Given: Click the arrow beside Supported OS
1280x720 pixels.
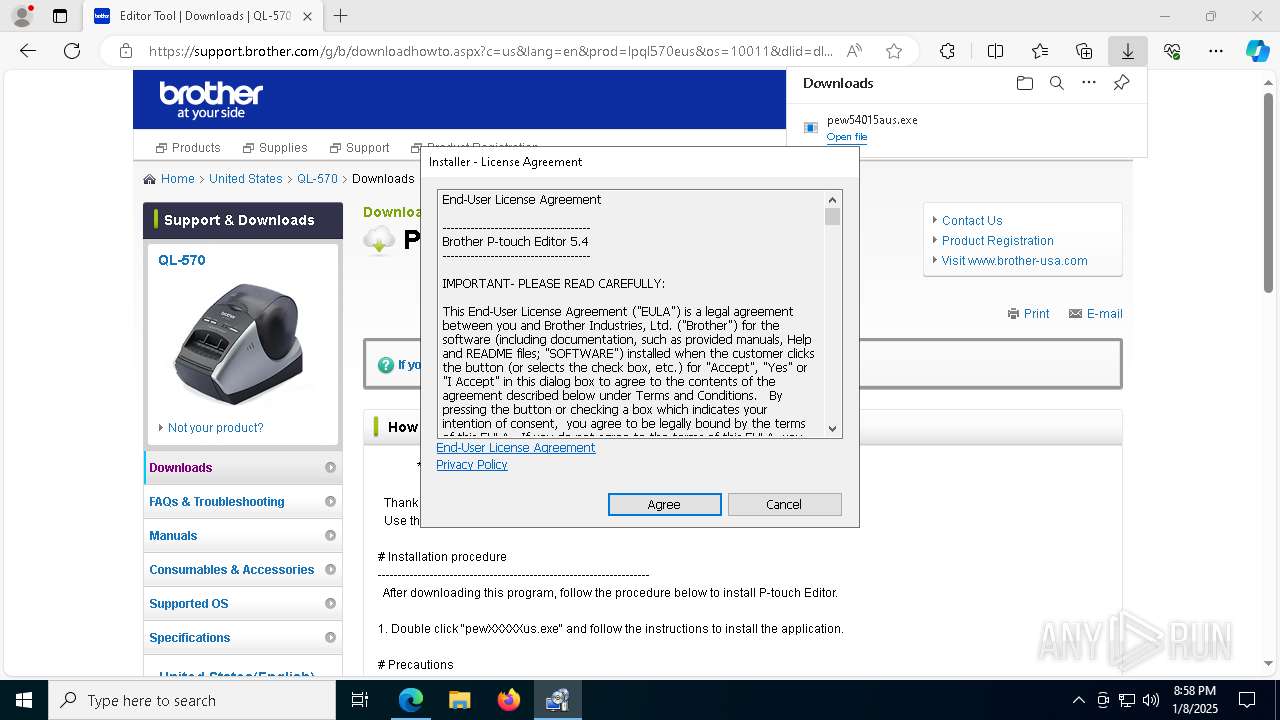Looking at the screenshot, I should [330, 604].
